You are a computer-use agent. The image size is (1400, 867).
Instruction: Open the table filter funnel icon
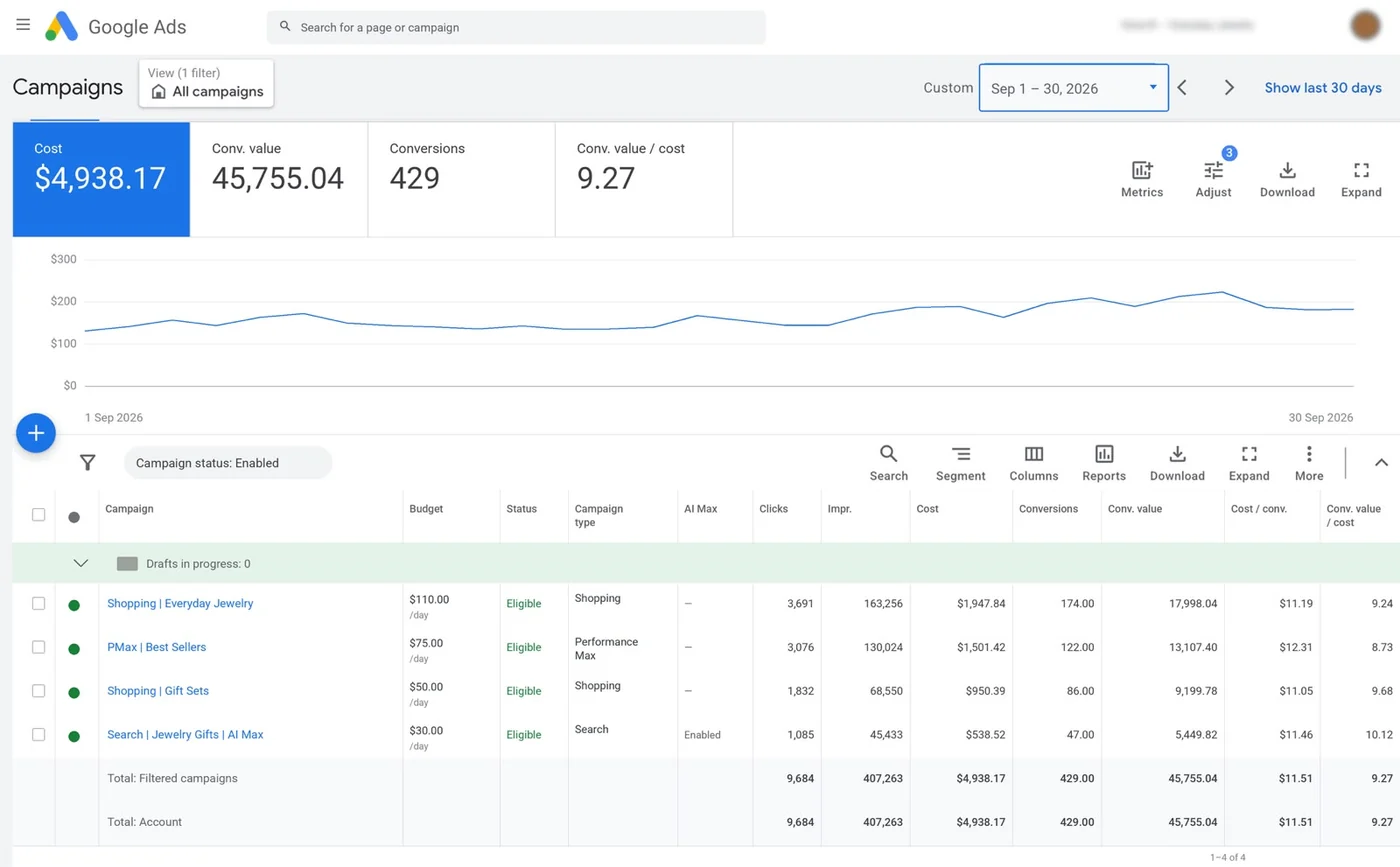pyautogui.click(x=88, y=463)
